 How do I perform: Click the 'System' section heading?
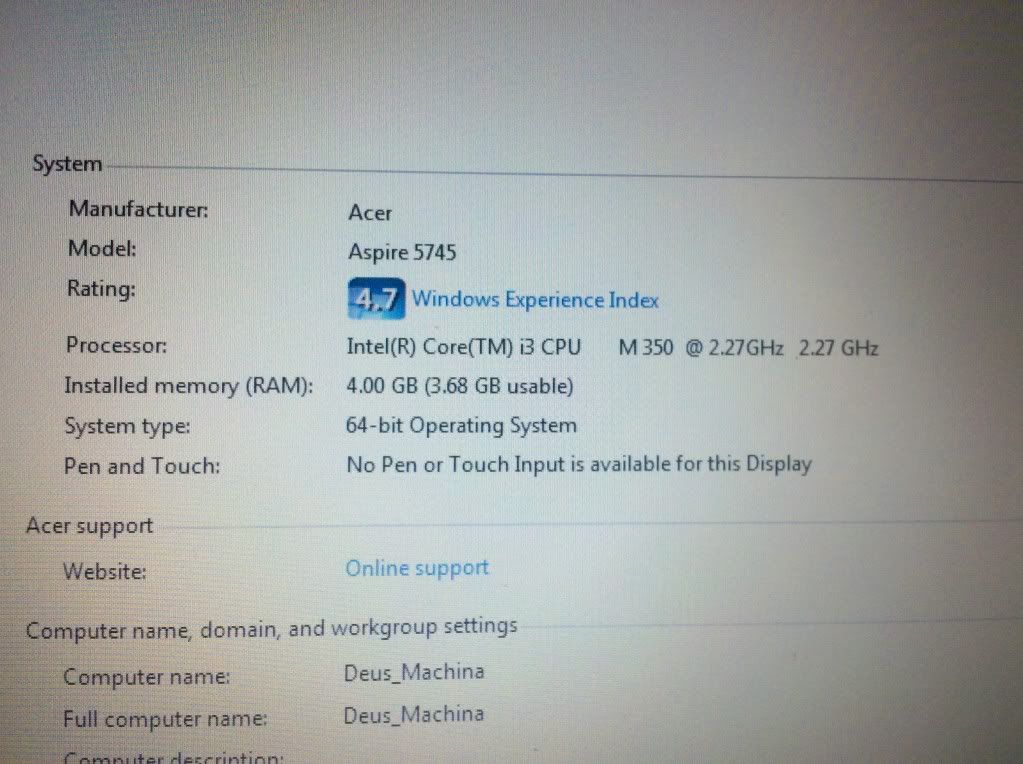pos(67,164)
